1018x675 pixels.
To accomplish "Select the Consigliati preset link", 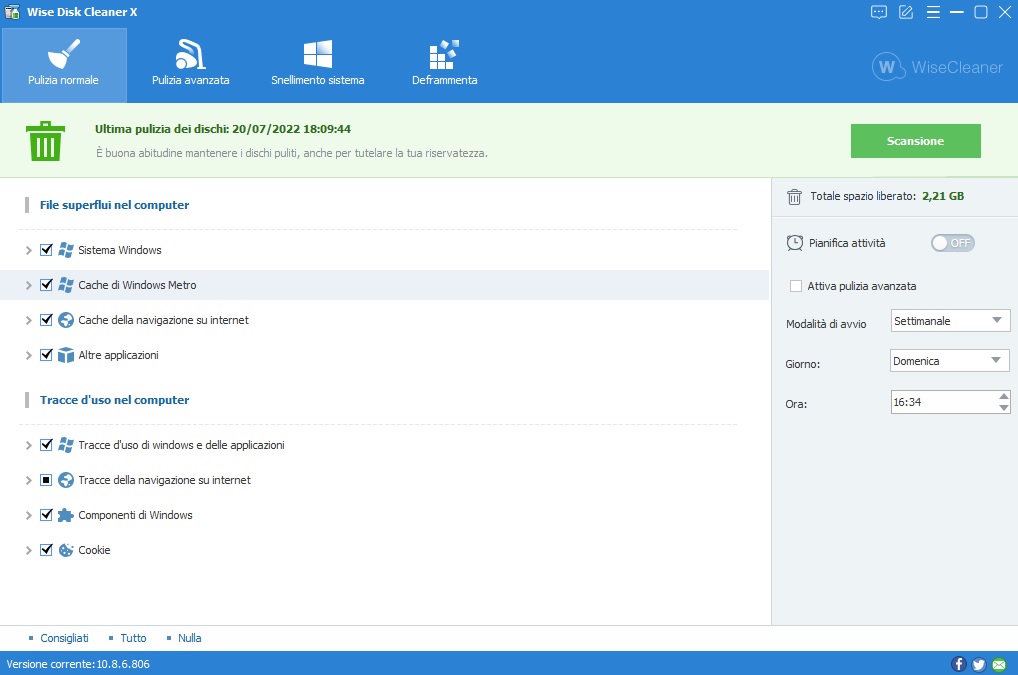I will coord(64,638).
